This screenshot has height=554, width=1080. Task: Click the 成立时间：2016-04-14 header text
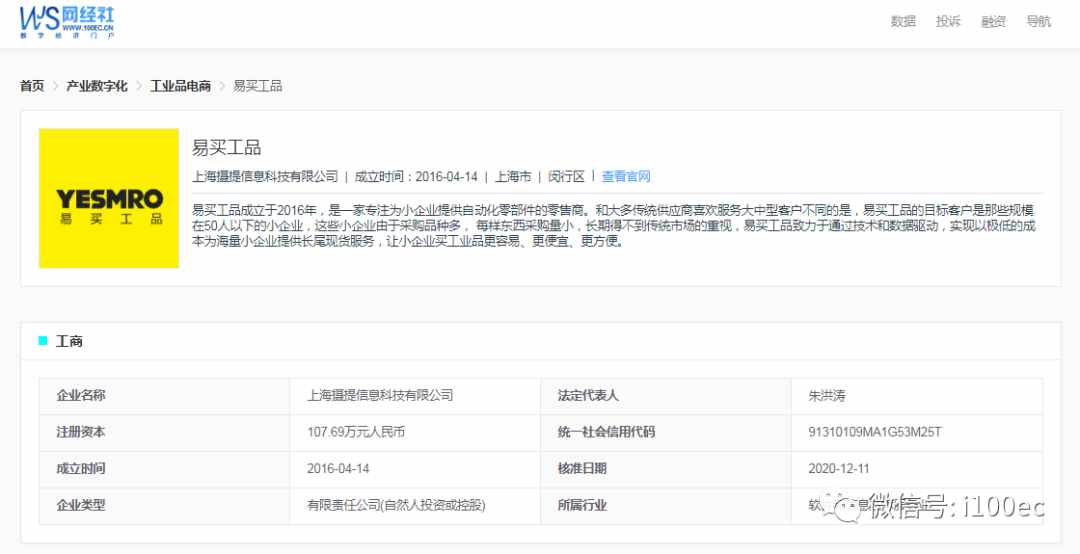pyautogui.click(x=416, y=176)
